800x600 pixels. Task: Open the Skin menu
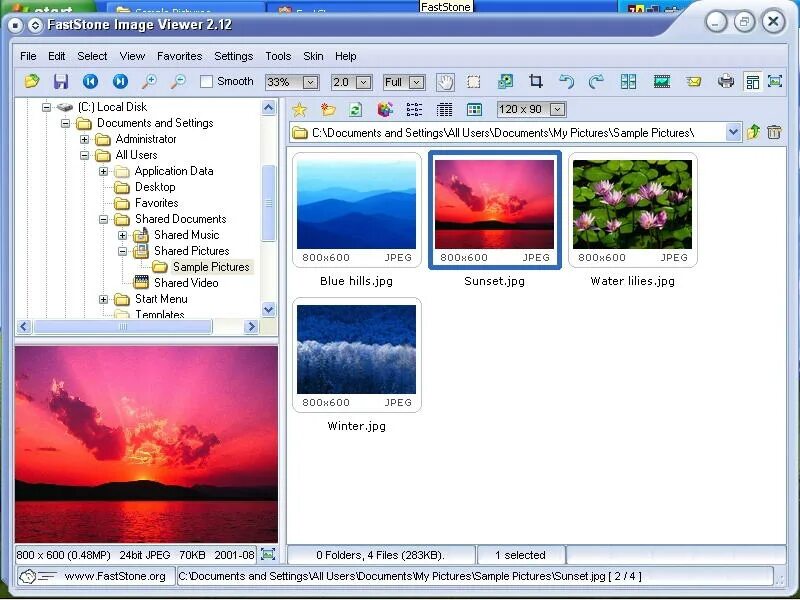[313, 56]
